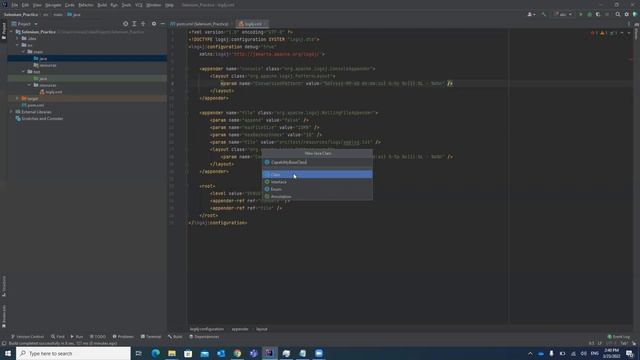Click the Collapse All icon in Project panel
The image size is (640, 360).
pos(143,24)
